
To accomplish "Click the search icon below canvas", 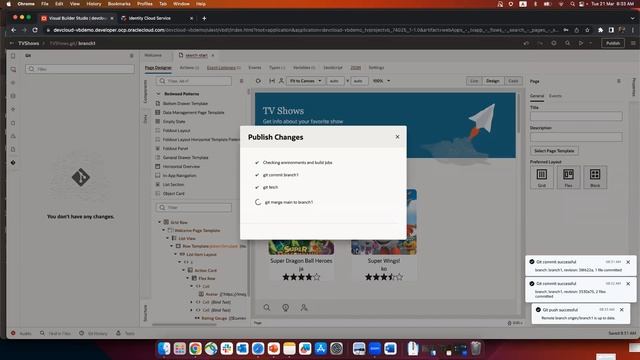I will pos(267,307).
